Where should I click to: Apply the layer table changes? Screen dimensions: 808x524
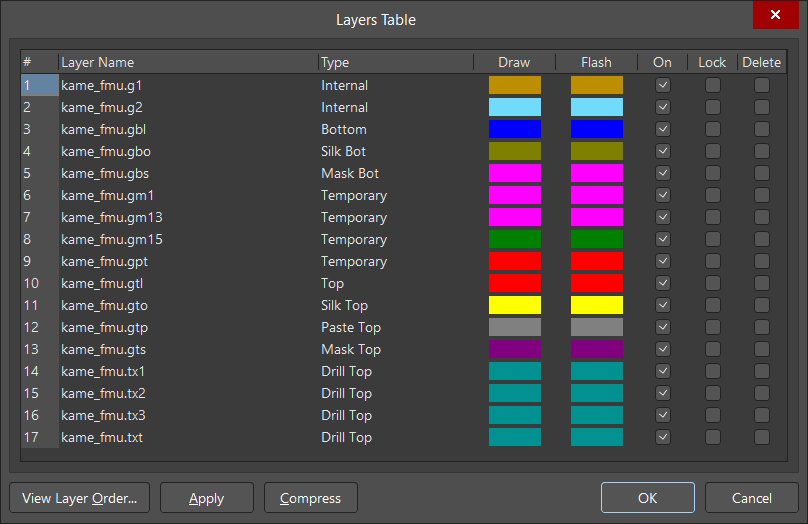(207, 498)
